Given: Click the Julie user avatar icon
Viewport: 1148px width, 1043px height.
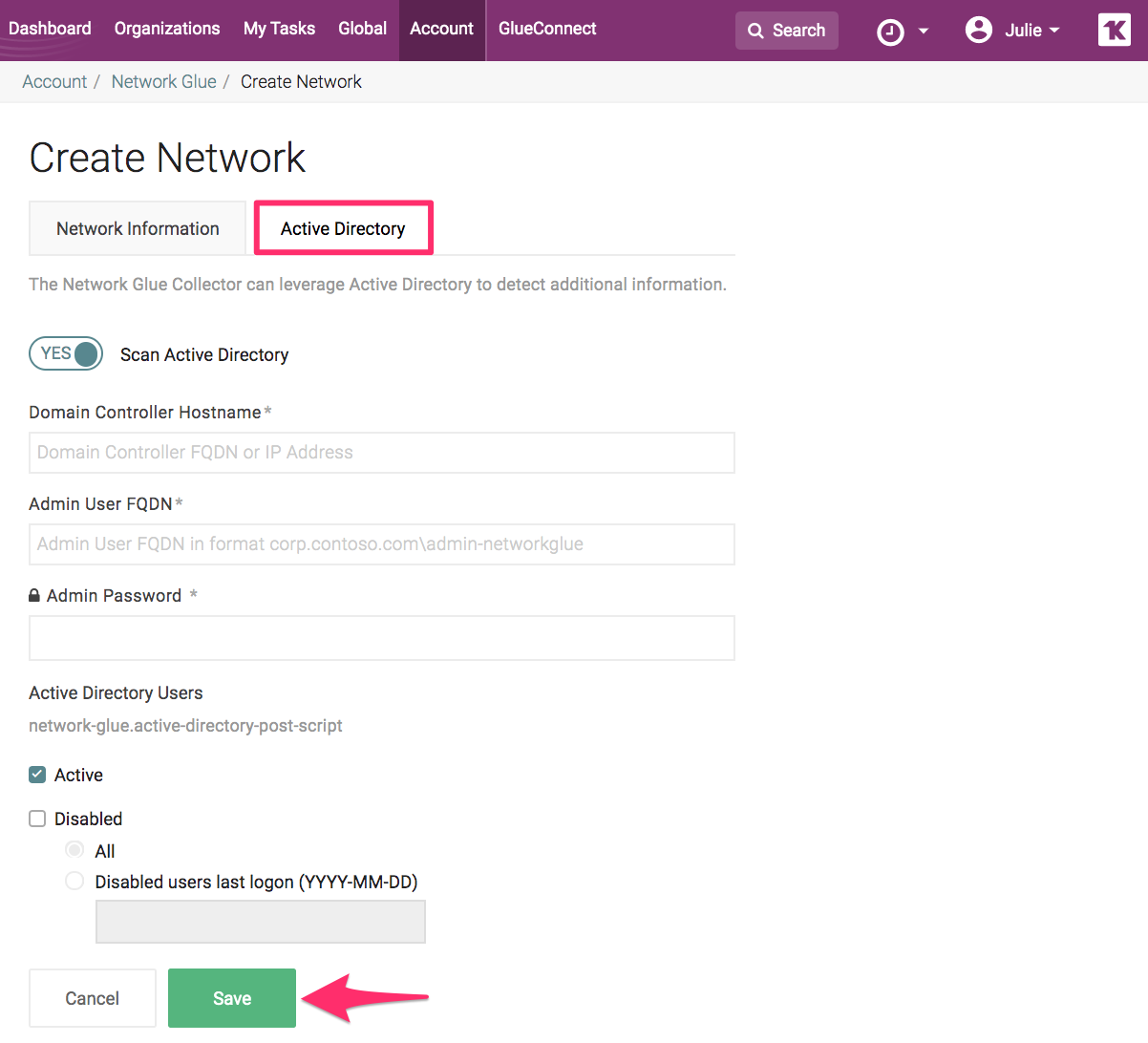Looking at the screenshot, I should coord(979,31).
